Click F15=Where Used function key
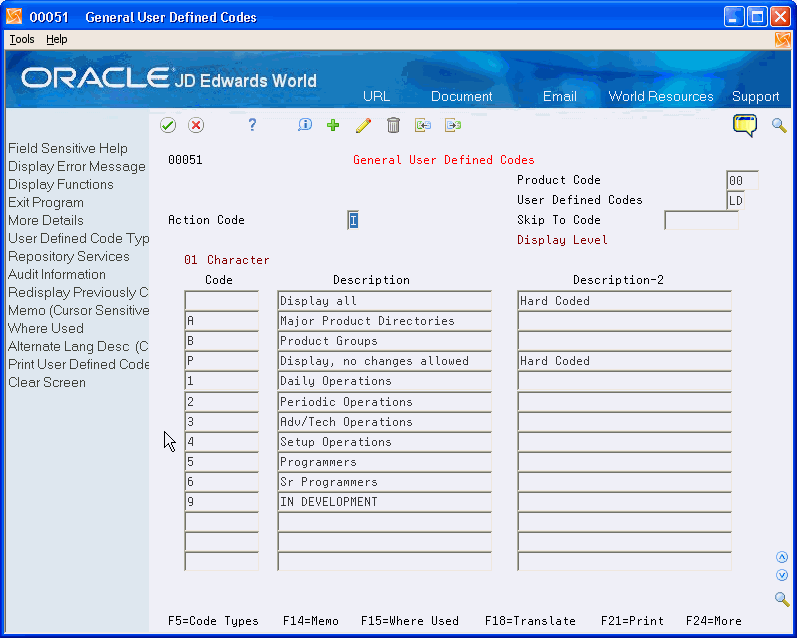797x638 pixels. (x=410, y=621)
